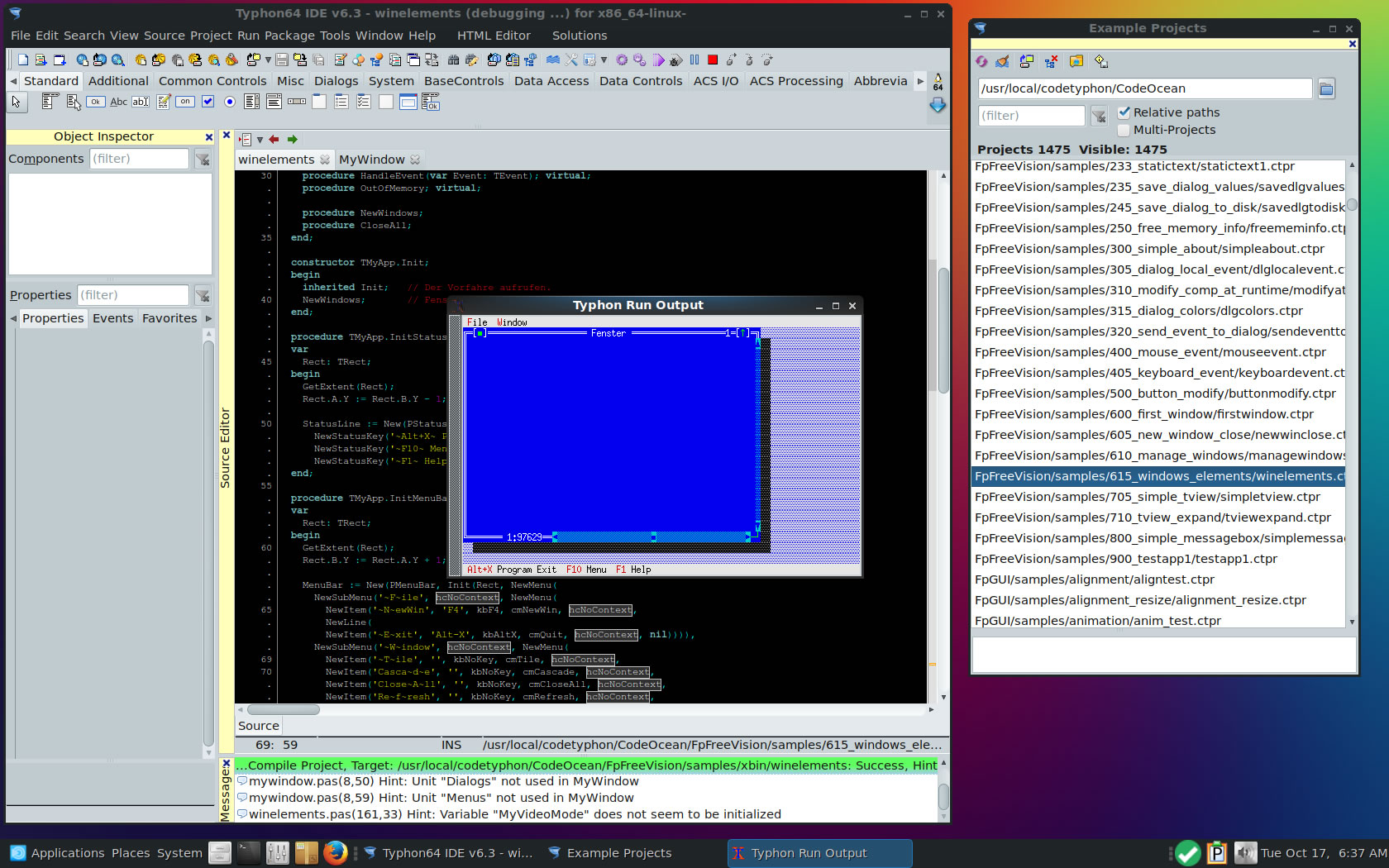This screenshot has width=1389, height=868.
Task: Click the red back arrow in editor toolbar
Action: point(274,140)
